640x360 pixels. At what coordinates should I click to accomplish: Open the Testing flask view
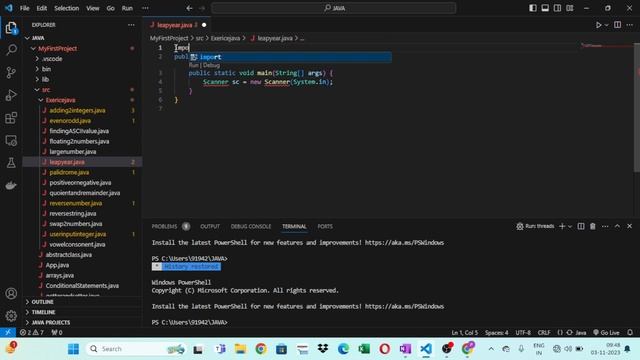[11, 162]
